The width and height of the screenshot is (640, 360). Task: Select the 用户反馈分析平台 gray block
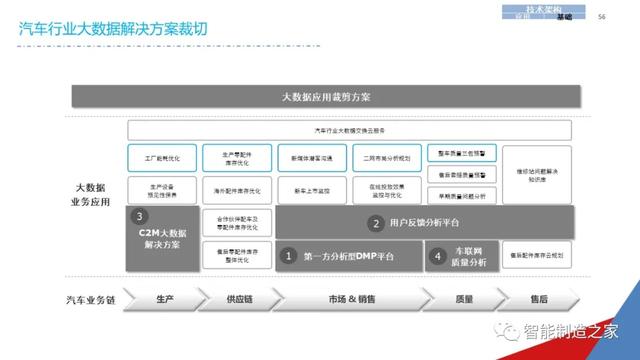[x=424, y=222]
